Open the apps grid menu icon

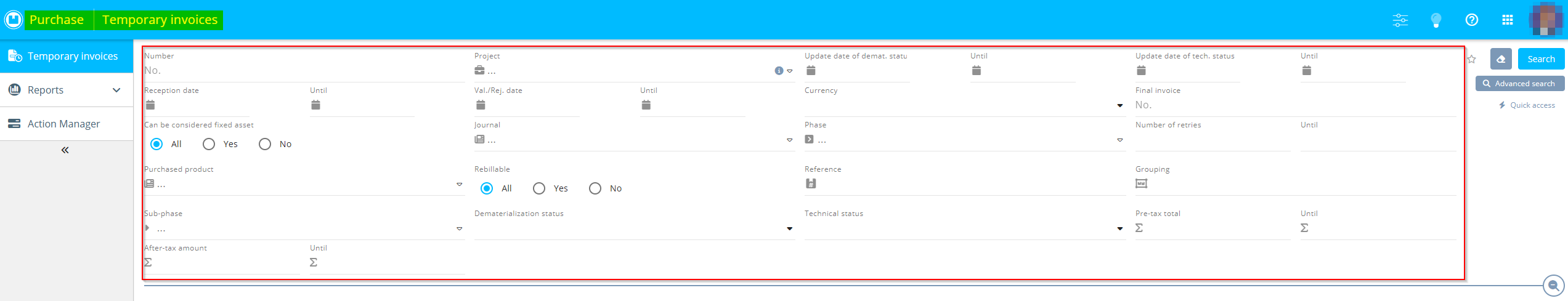1507,20
